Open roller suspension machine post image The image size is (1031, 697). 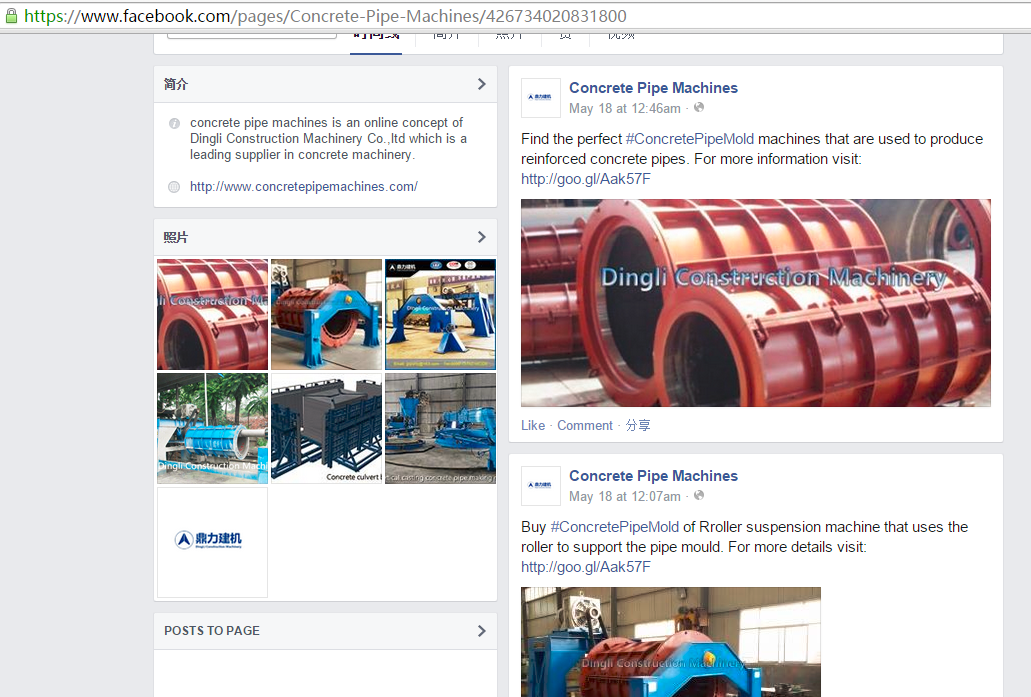tap(671, 642)
